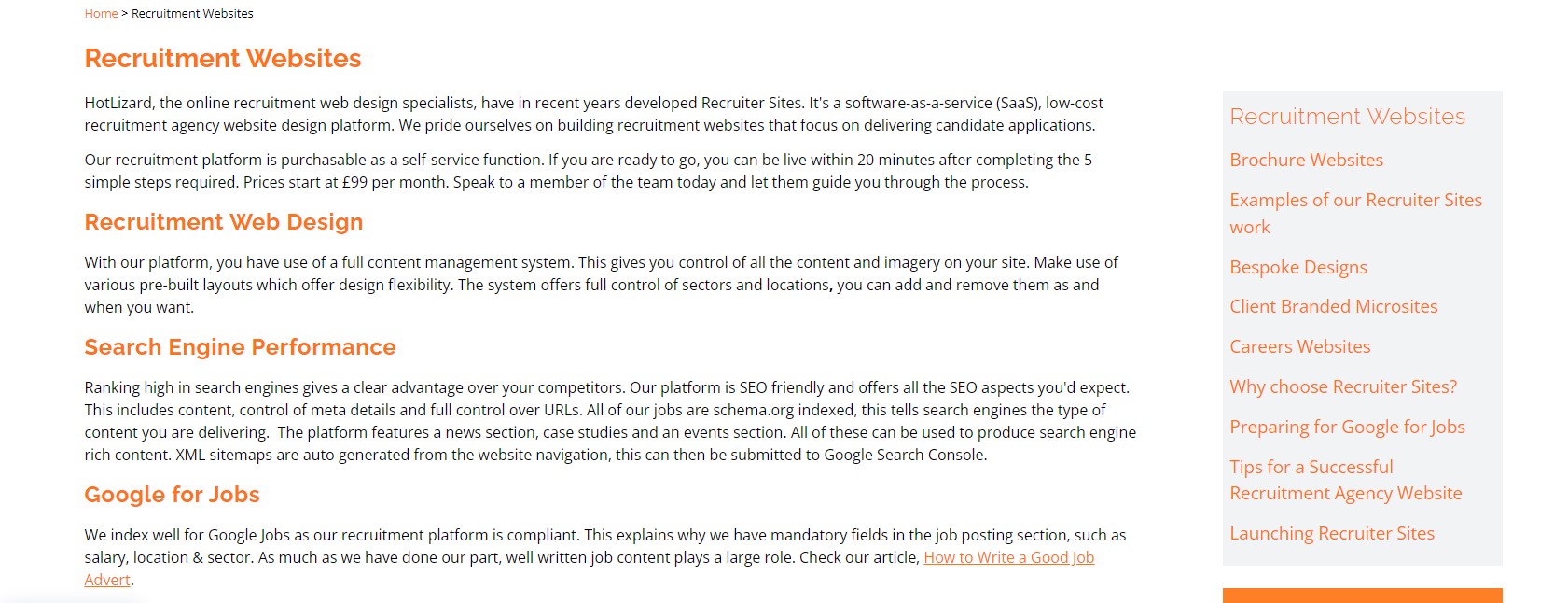Open the Brochure Websites sidebar link
The image size is (1568, 603).
pyautogui.click(x=1306, y=161)
